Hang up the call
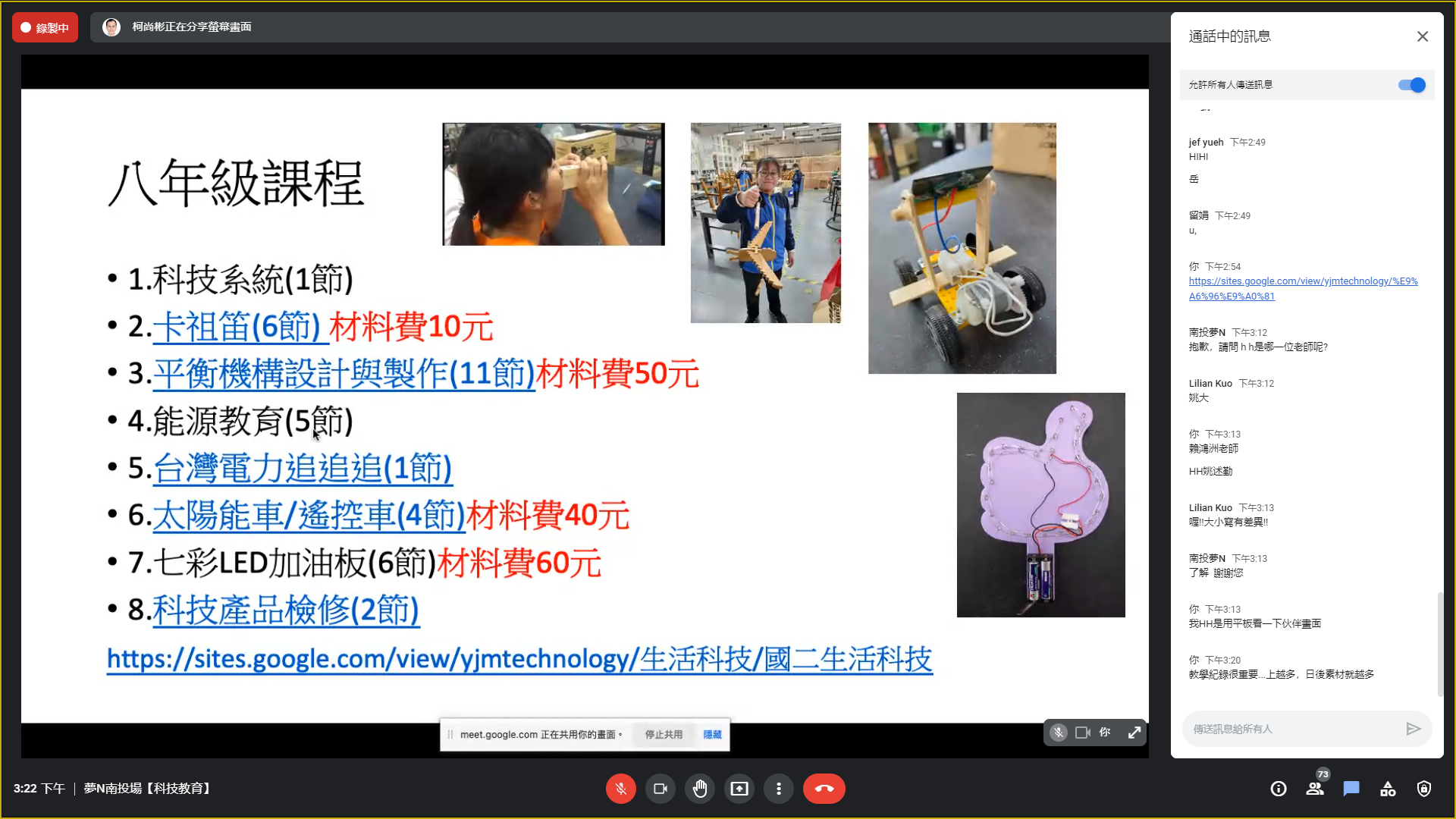1456x819 pixels. click(824, 789)
